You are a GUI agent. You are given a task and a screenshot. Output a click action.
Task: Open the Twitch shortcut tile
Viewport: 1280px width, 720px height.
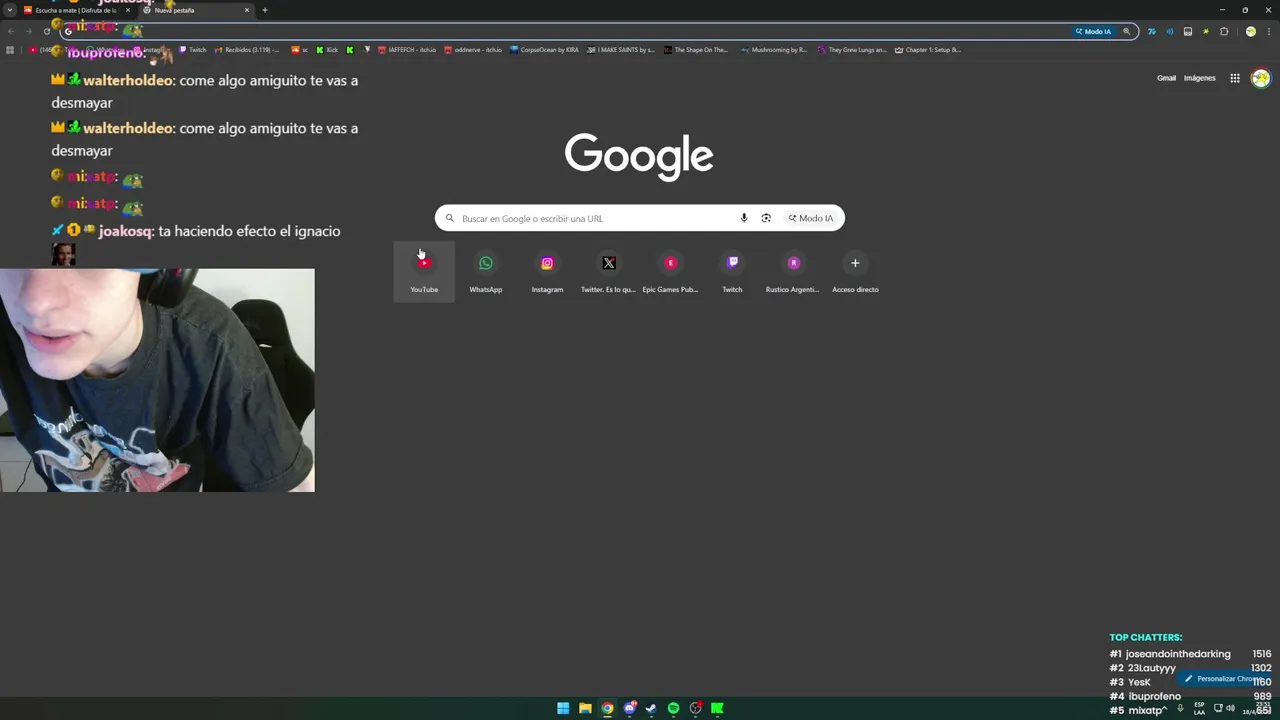732,271
